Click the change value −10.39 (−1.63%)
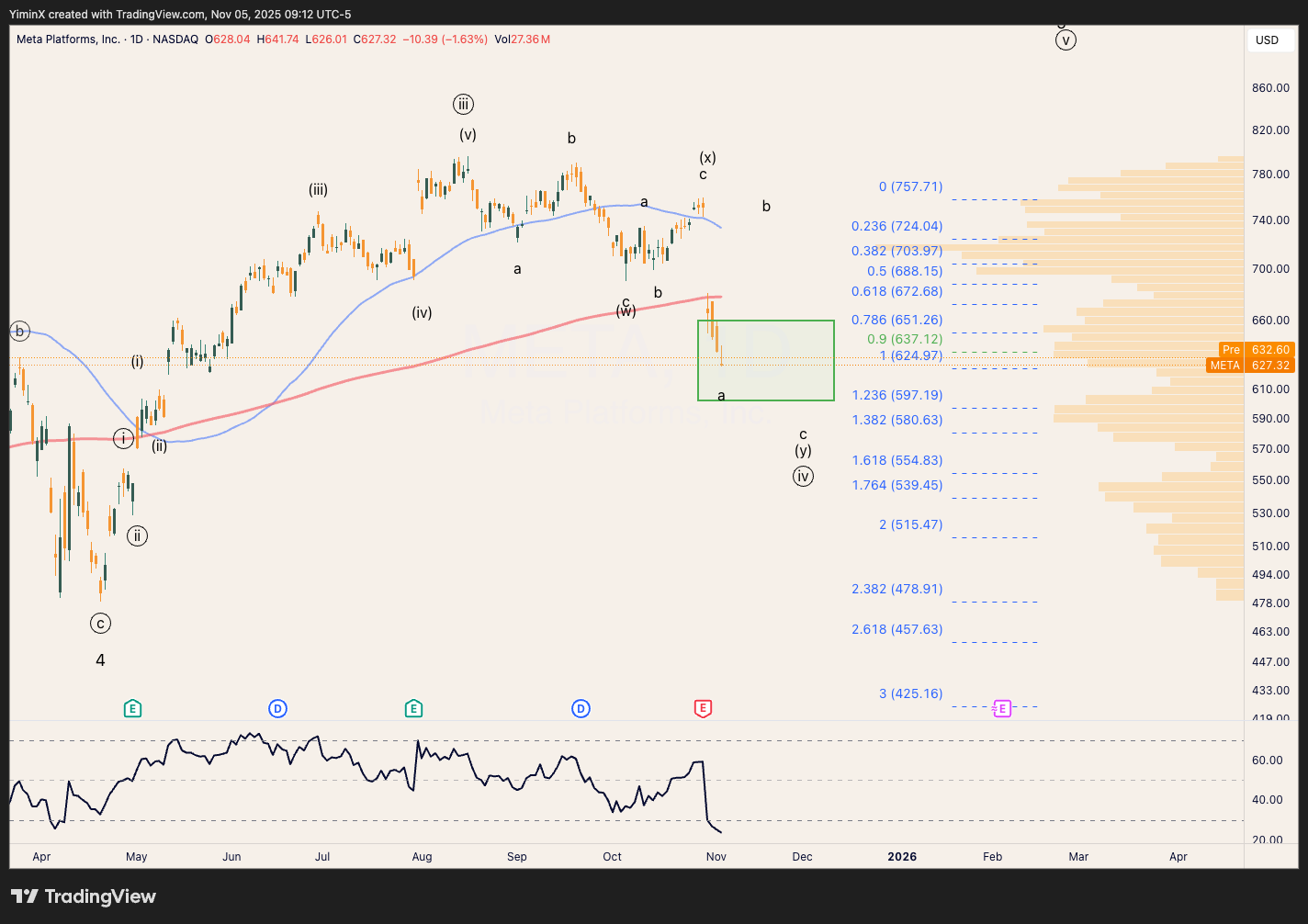This screenshot has height=924, width=1308. [x=445, y=39]
